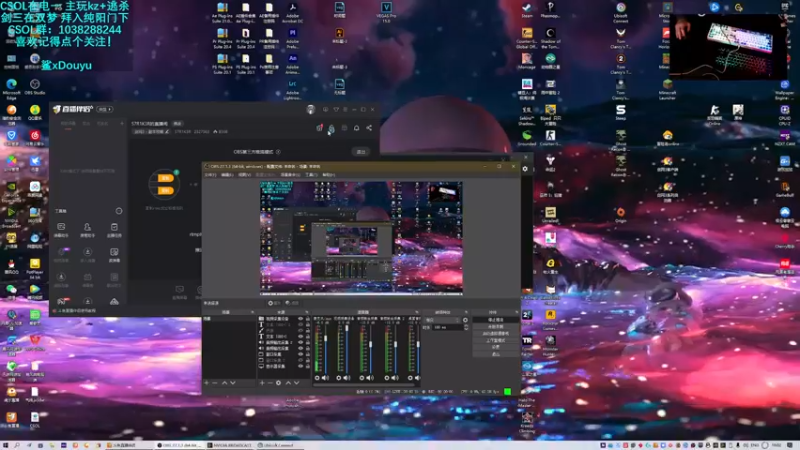Pop out the 混音器 dock via header icon

[x=417, y=312]
